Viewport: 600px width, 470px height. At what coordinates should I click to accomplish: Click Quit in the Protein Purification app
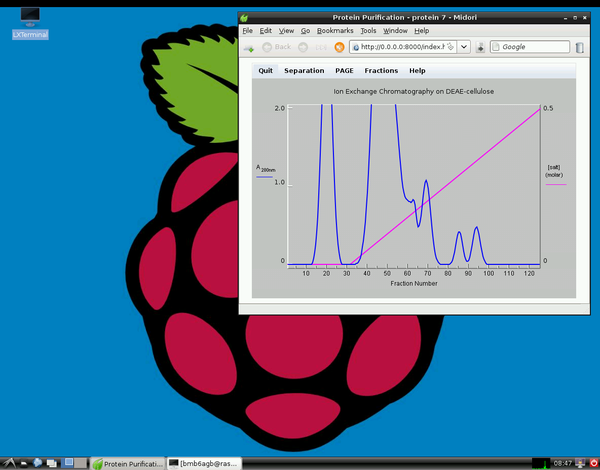(x=265, y=71)
